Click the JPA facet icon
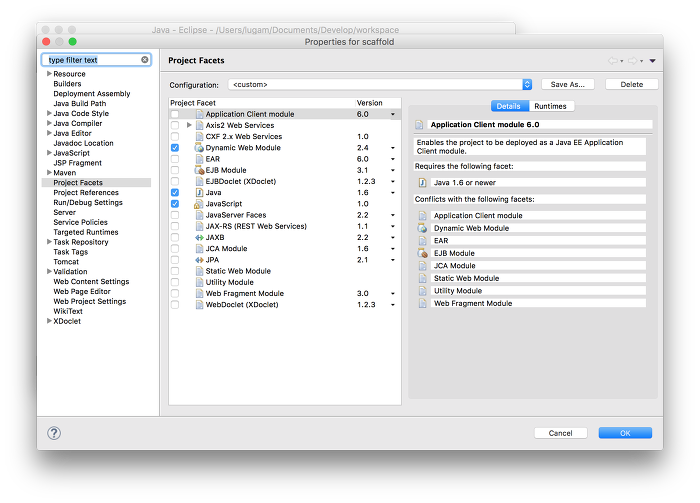 (199, 260)
